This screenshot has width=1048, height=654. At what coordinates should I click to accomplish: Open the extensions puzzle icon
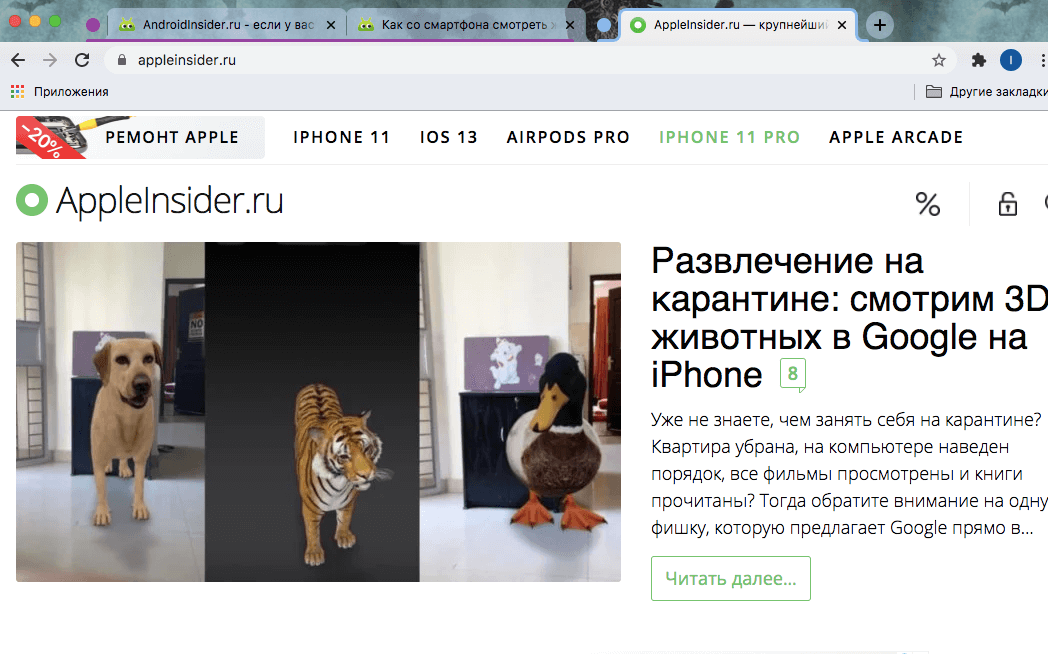[x=978, y=60]
